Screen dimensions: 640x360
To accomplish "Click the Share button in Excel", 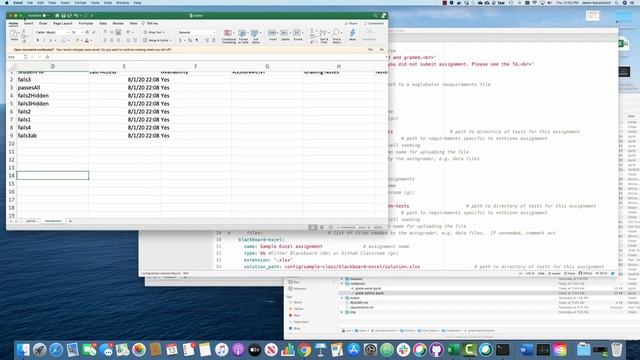I will [x=351, y=23].
